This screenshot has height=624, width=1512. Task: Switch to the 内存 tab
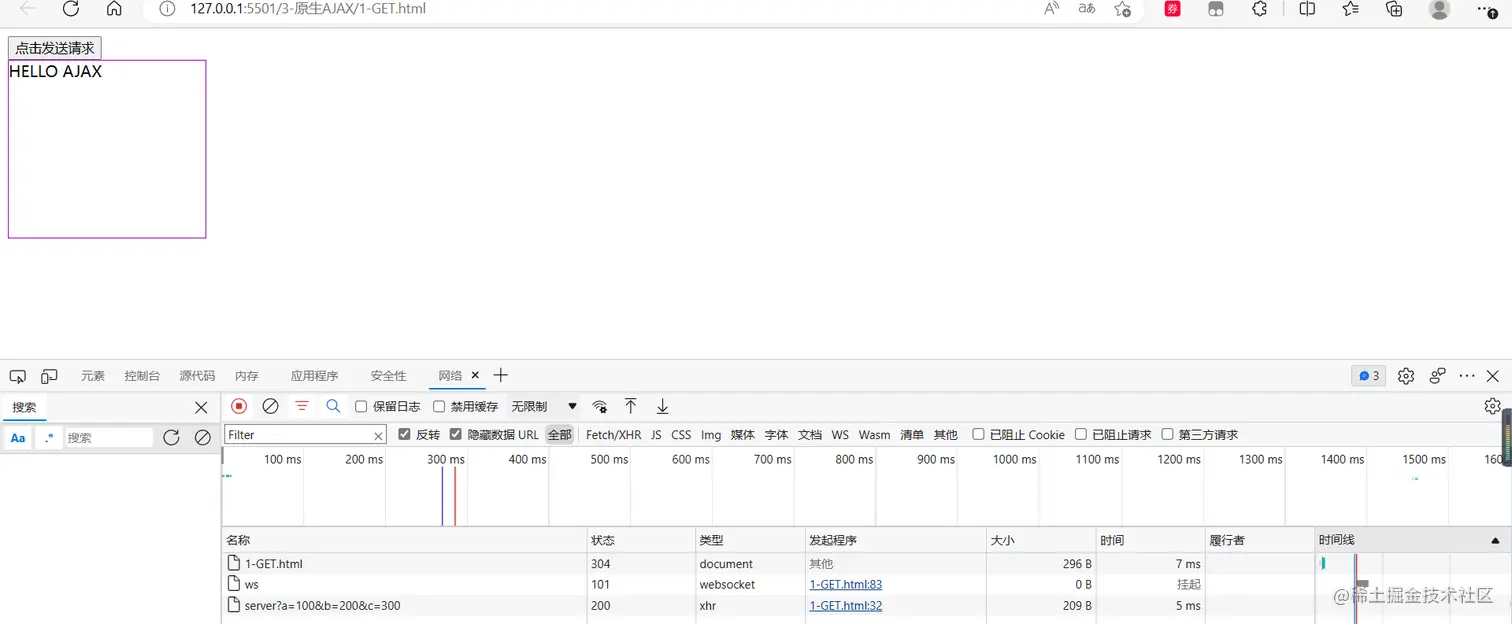pos(247,376)
